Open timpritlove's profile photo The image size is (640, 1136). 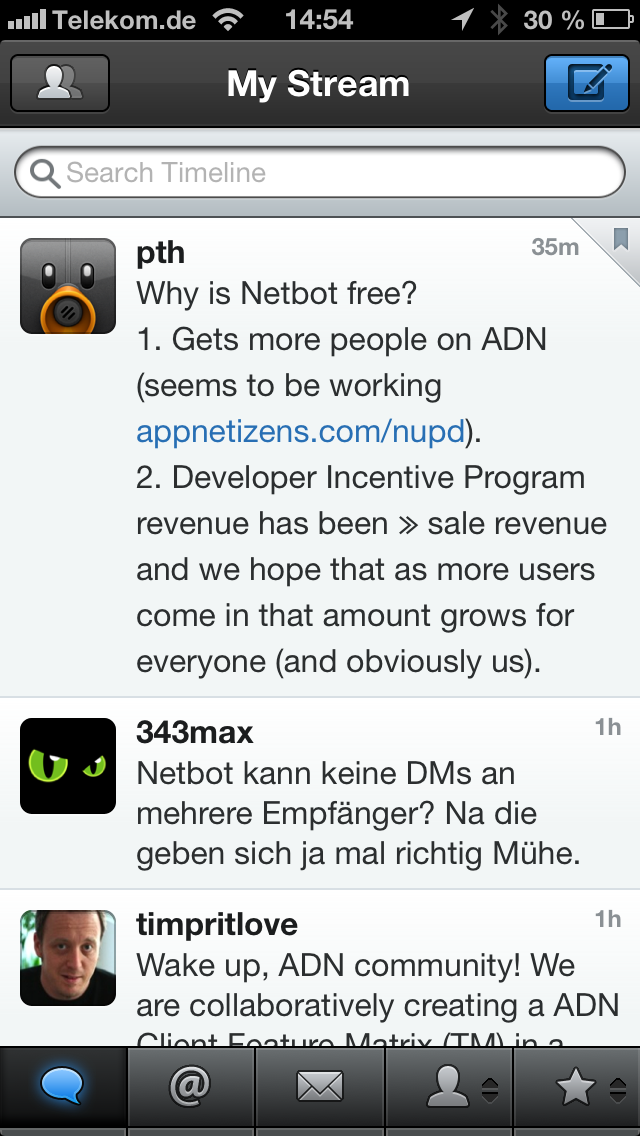pyautogui.click(x=68, y=957)
